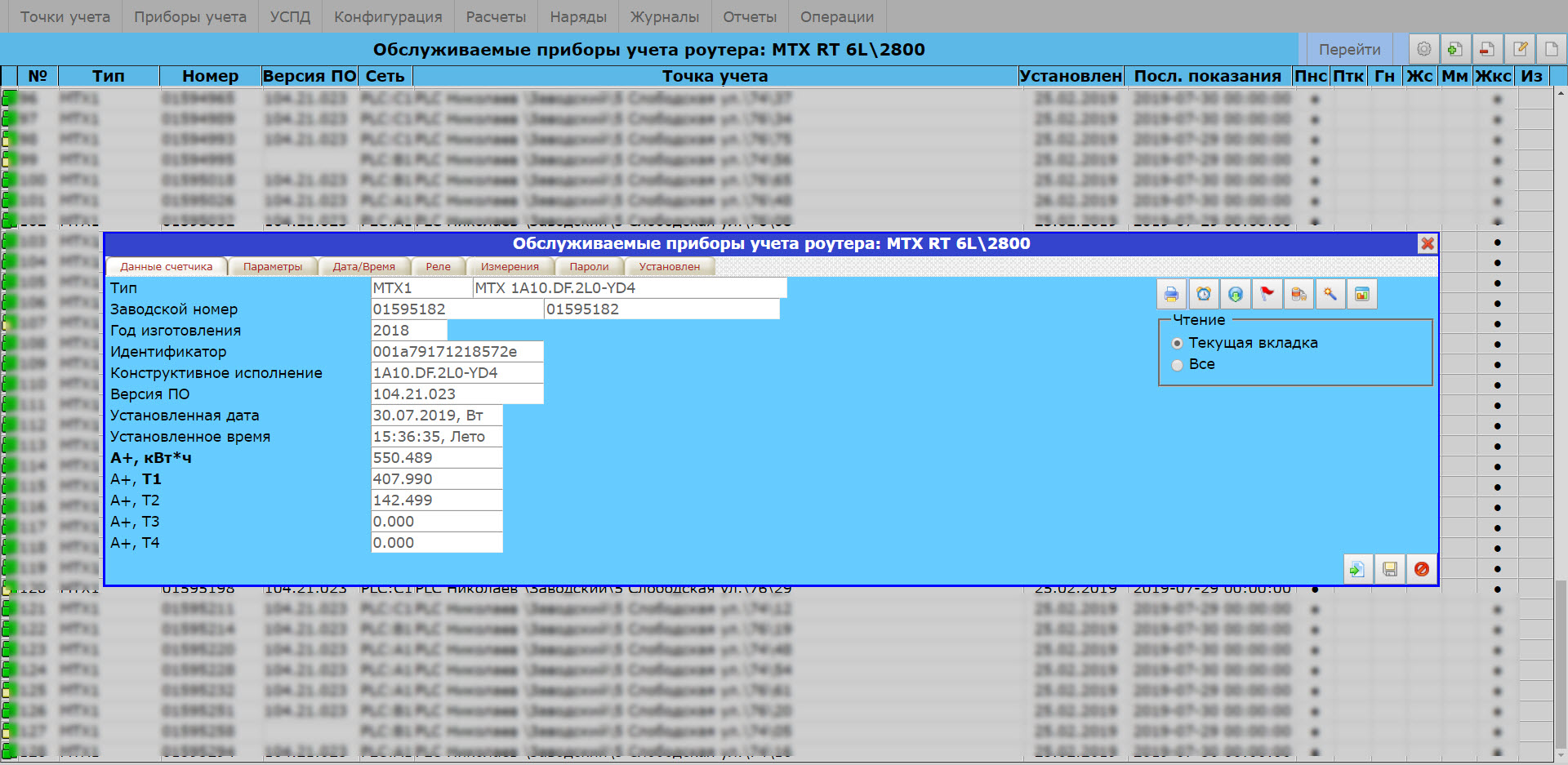Click the model field 'MTX 1A10.DF.2L0-YD4'

(x=630, y=288)
